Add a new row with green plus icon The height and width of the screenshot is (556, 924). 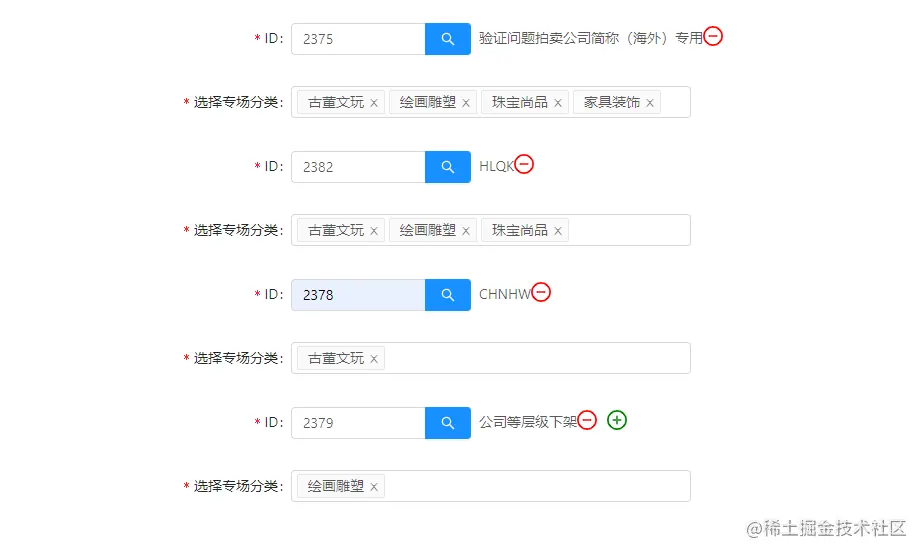click(x=617, y=420)
